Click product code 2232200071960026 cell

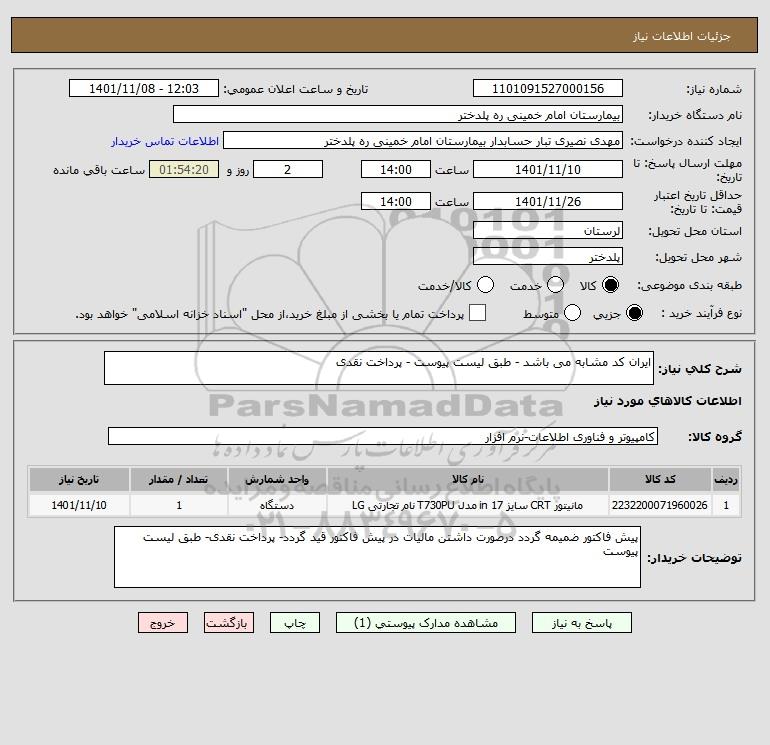[660, 505]
